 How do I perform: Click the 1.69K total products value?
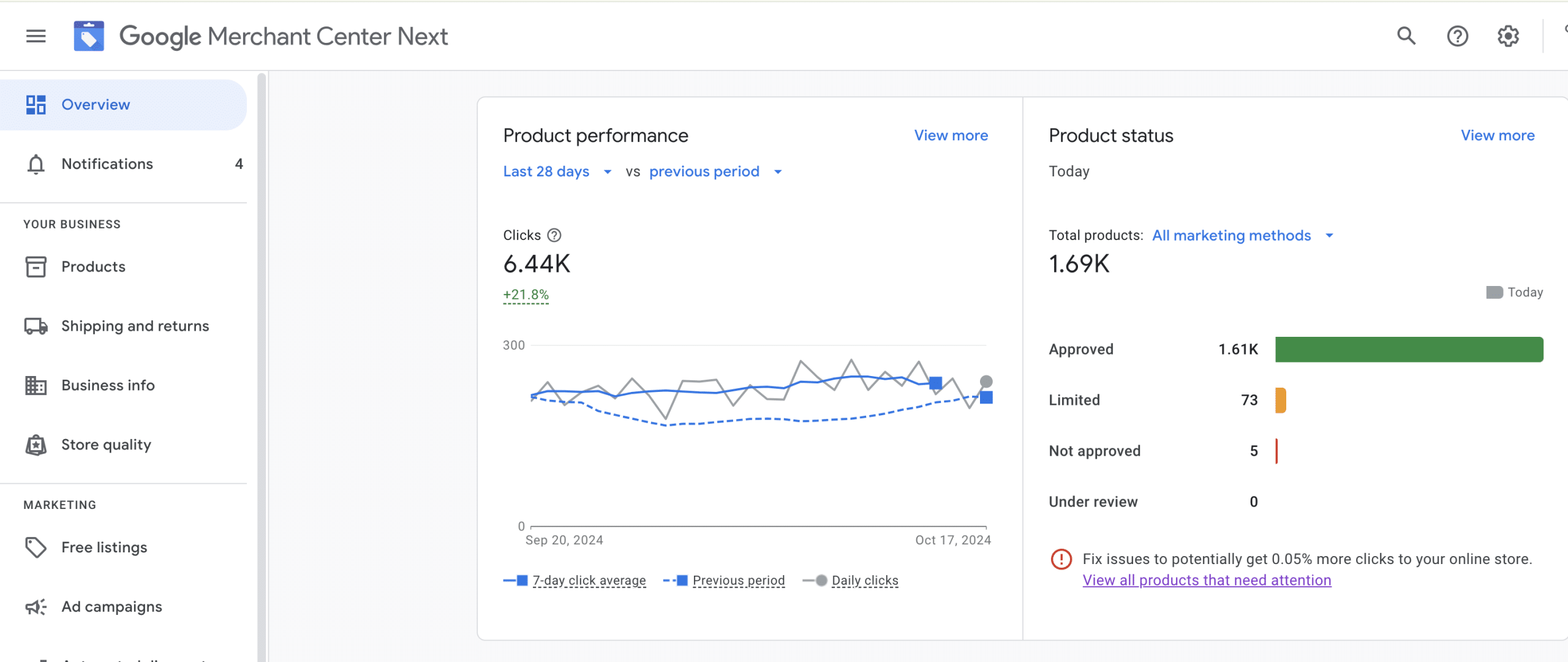click(x=1079, y=264)
